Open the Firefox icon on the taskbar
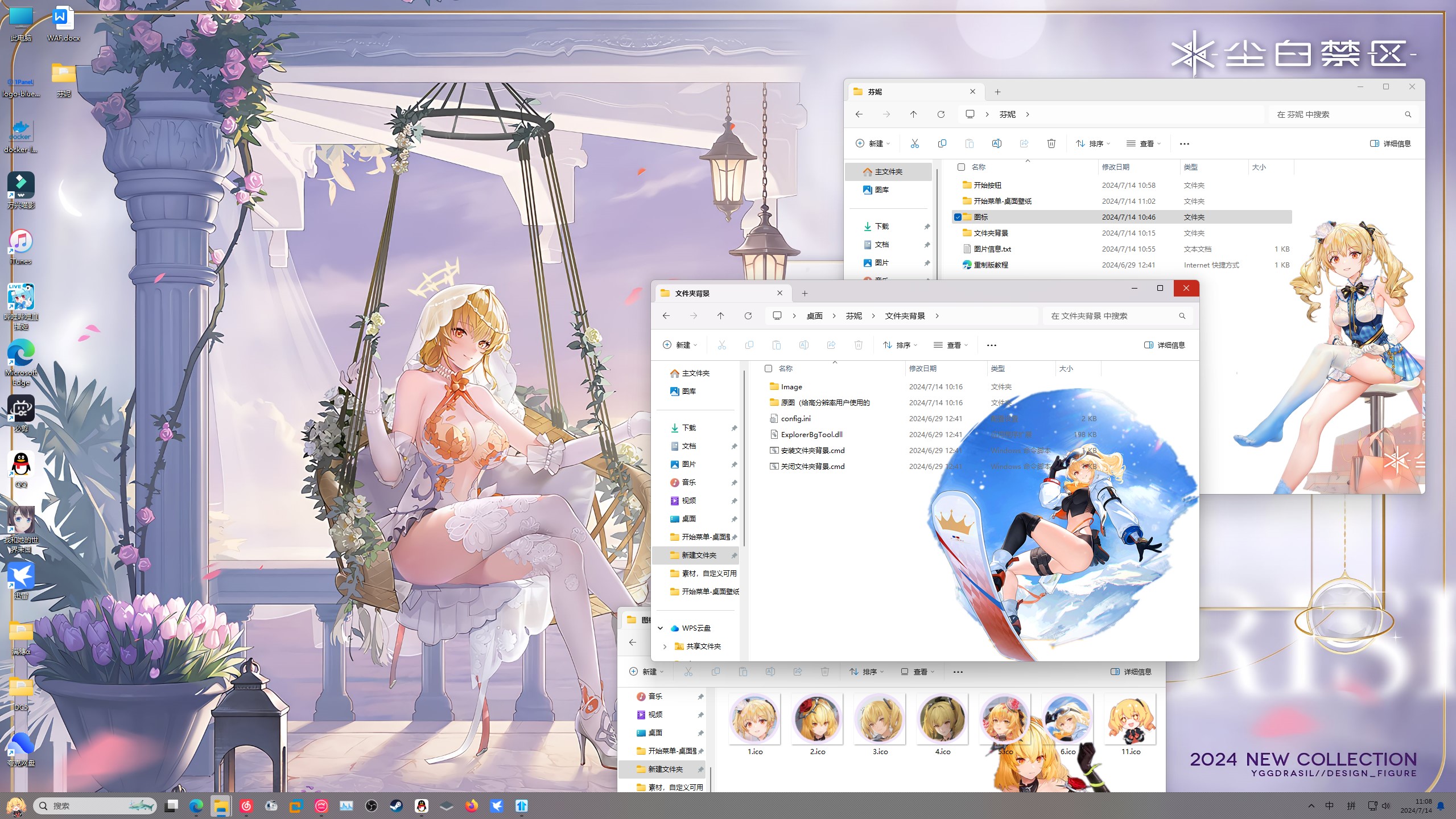The width and height of the screenshot is (1456, 819). (471, 805)
